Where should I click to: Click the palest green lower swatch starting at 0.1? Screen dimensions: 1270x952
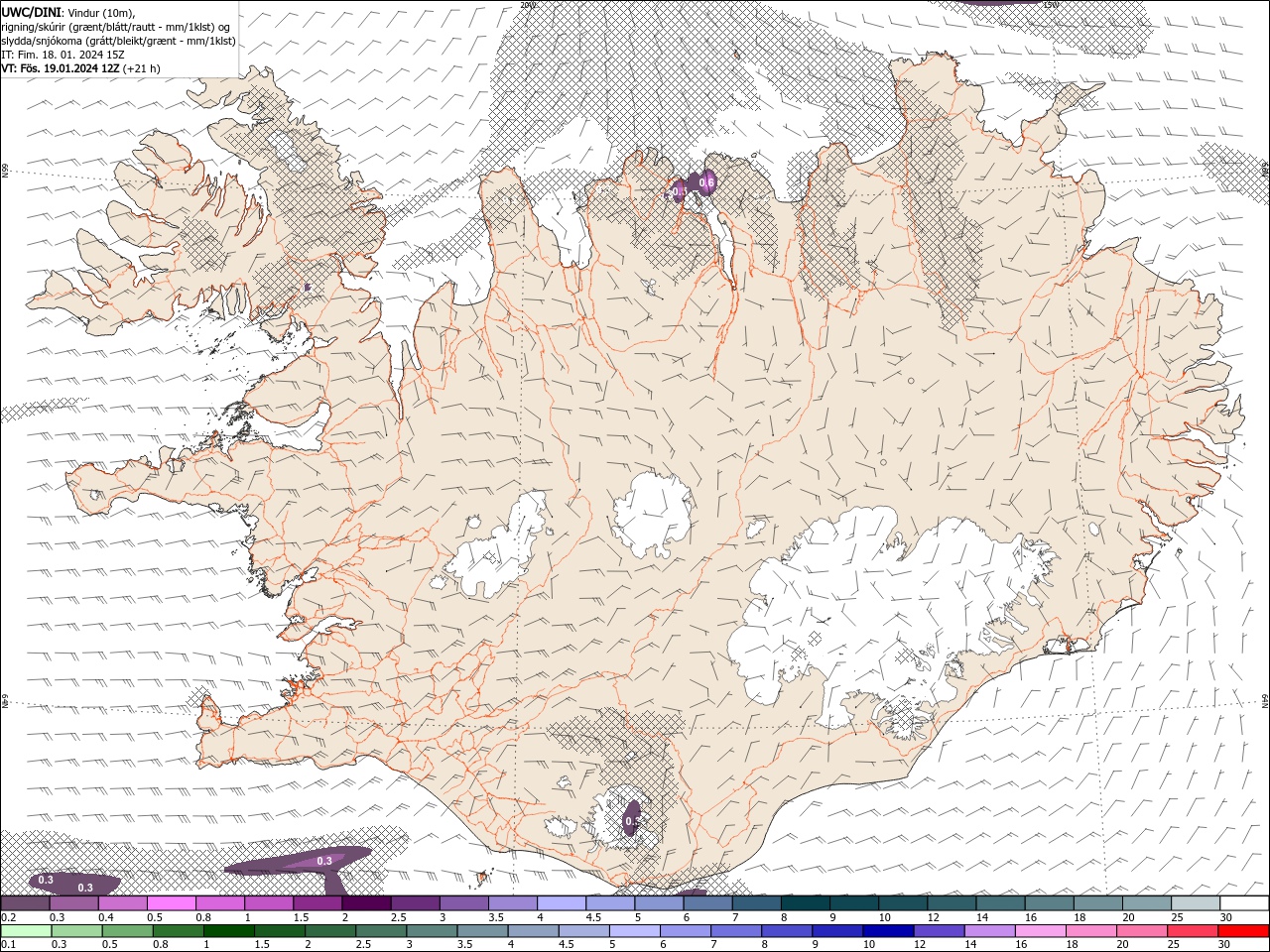(x=26, y=931)
